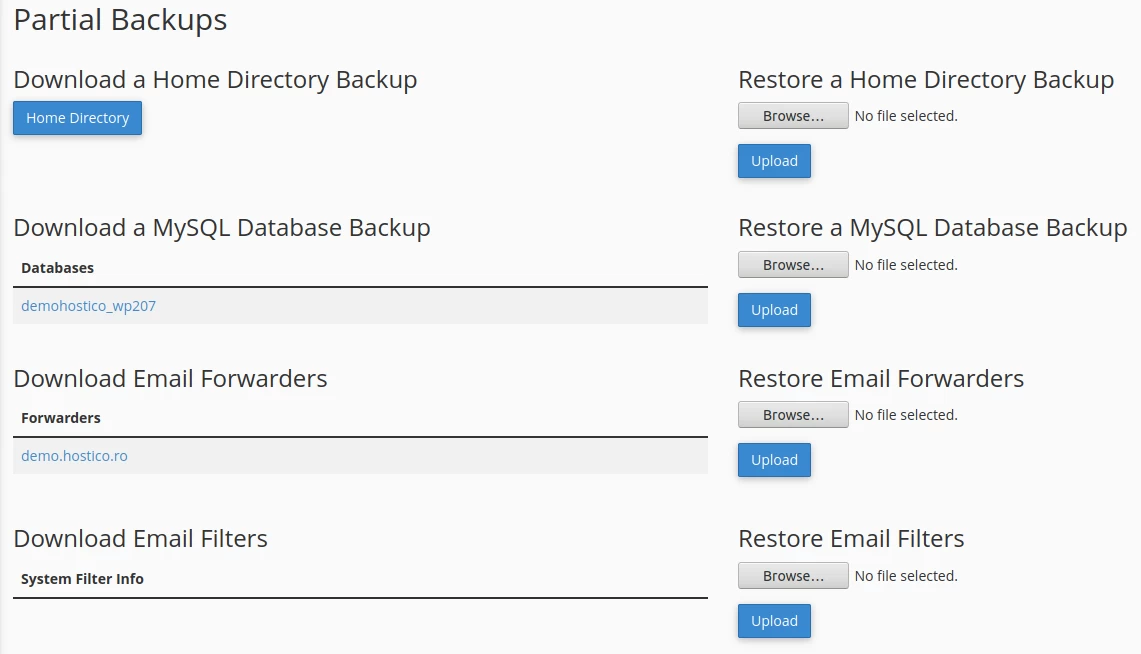Click the Home Directory download button

coord(78,118)
